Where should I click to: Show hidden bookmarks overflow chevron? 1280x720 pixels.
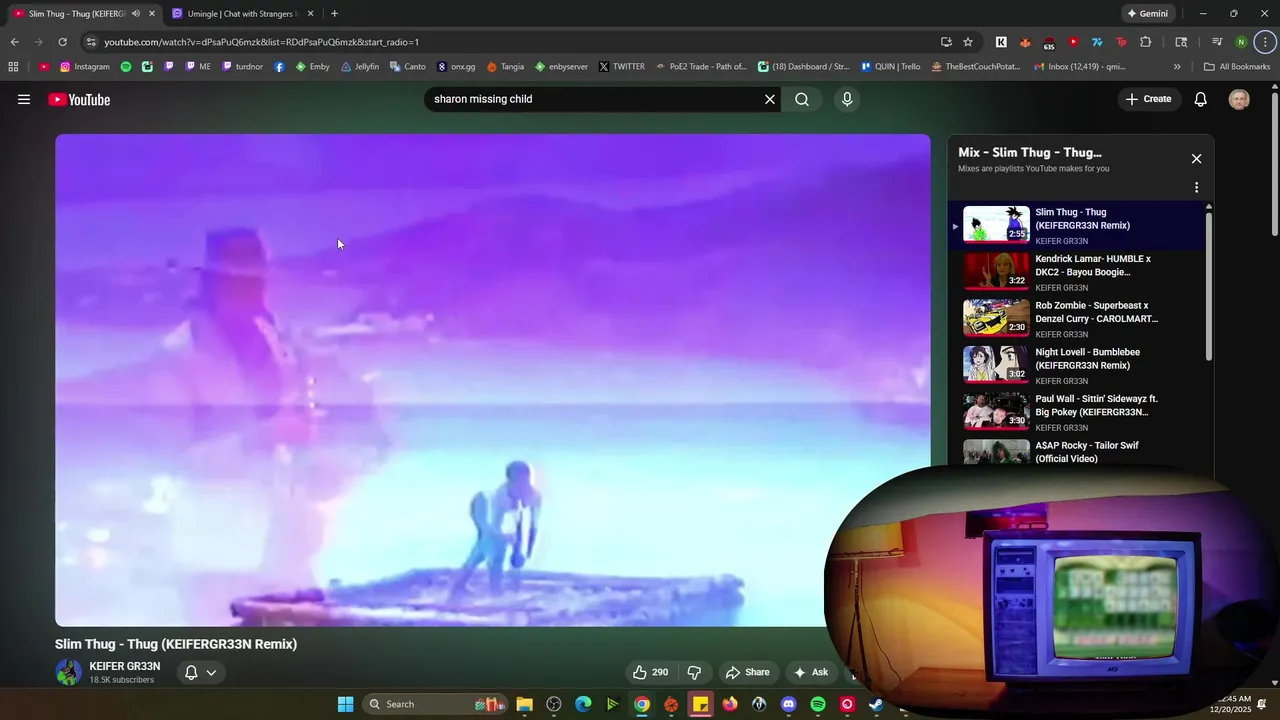point(1177,67)
